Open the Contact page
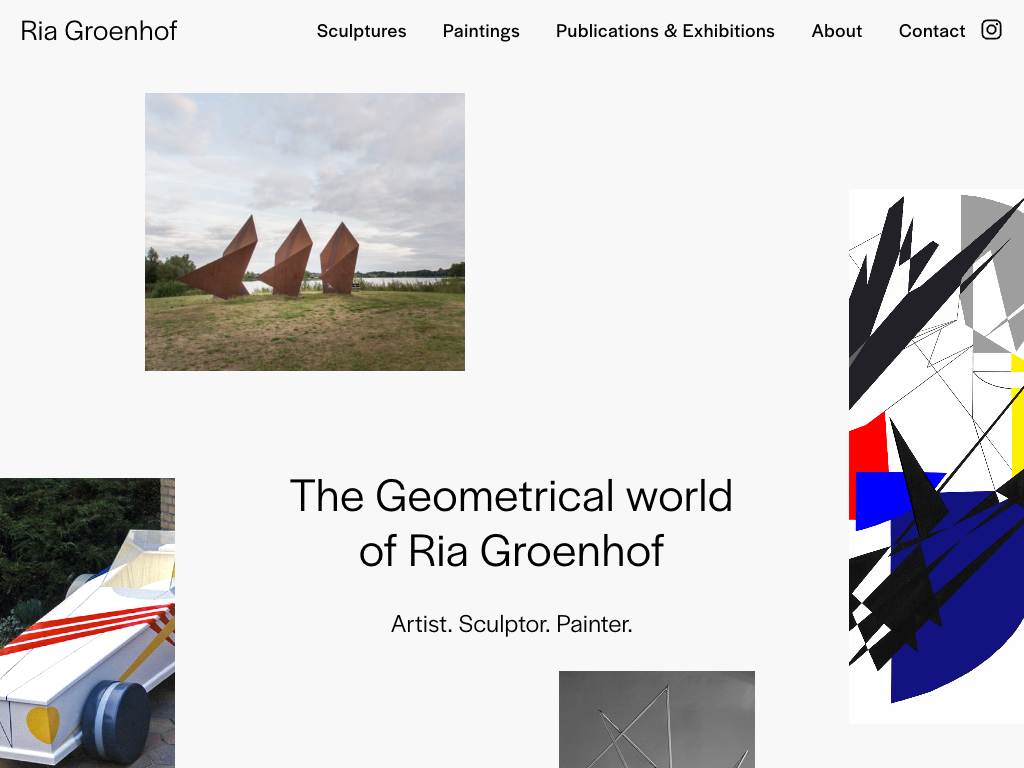Screen dimensions: 1024x768 [x=931, y=31]
